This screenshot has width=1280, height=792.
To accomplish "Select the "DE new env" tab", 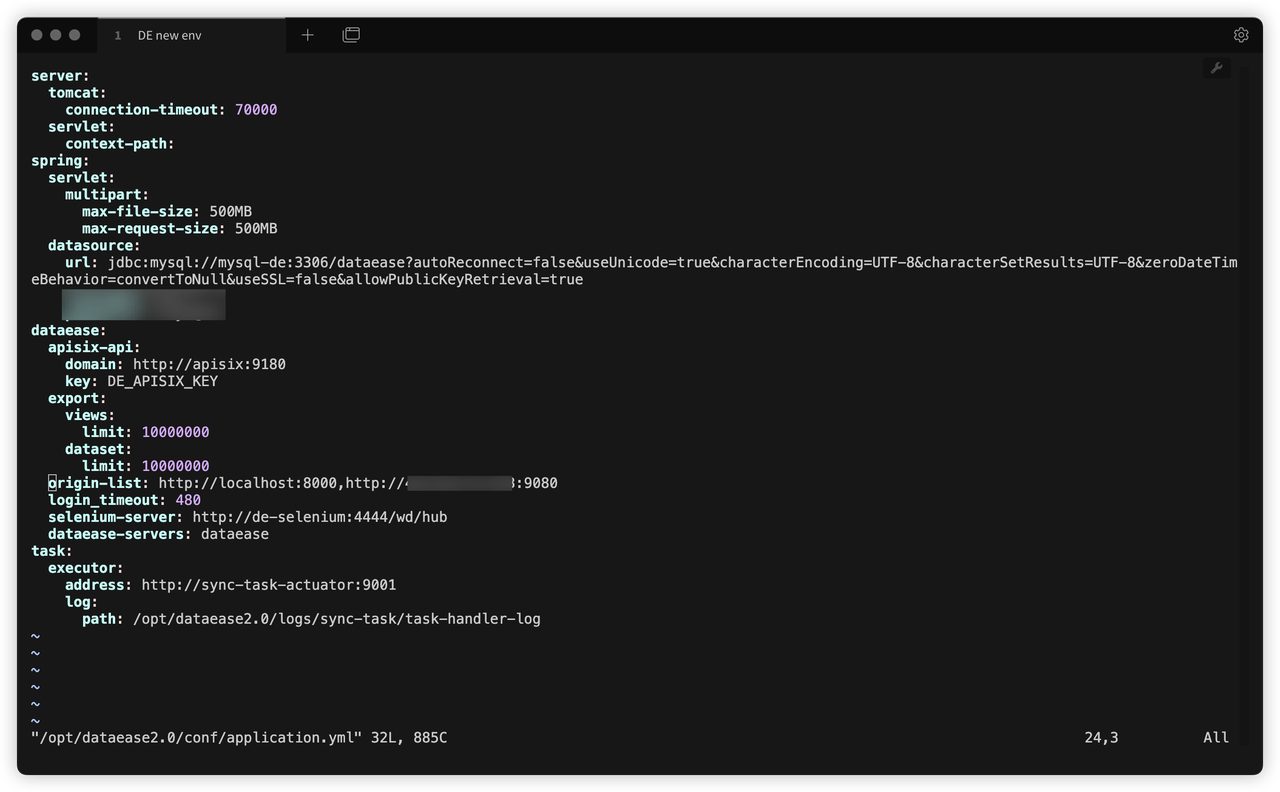I will [x=170, y=35].
